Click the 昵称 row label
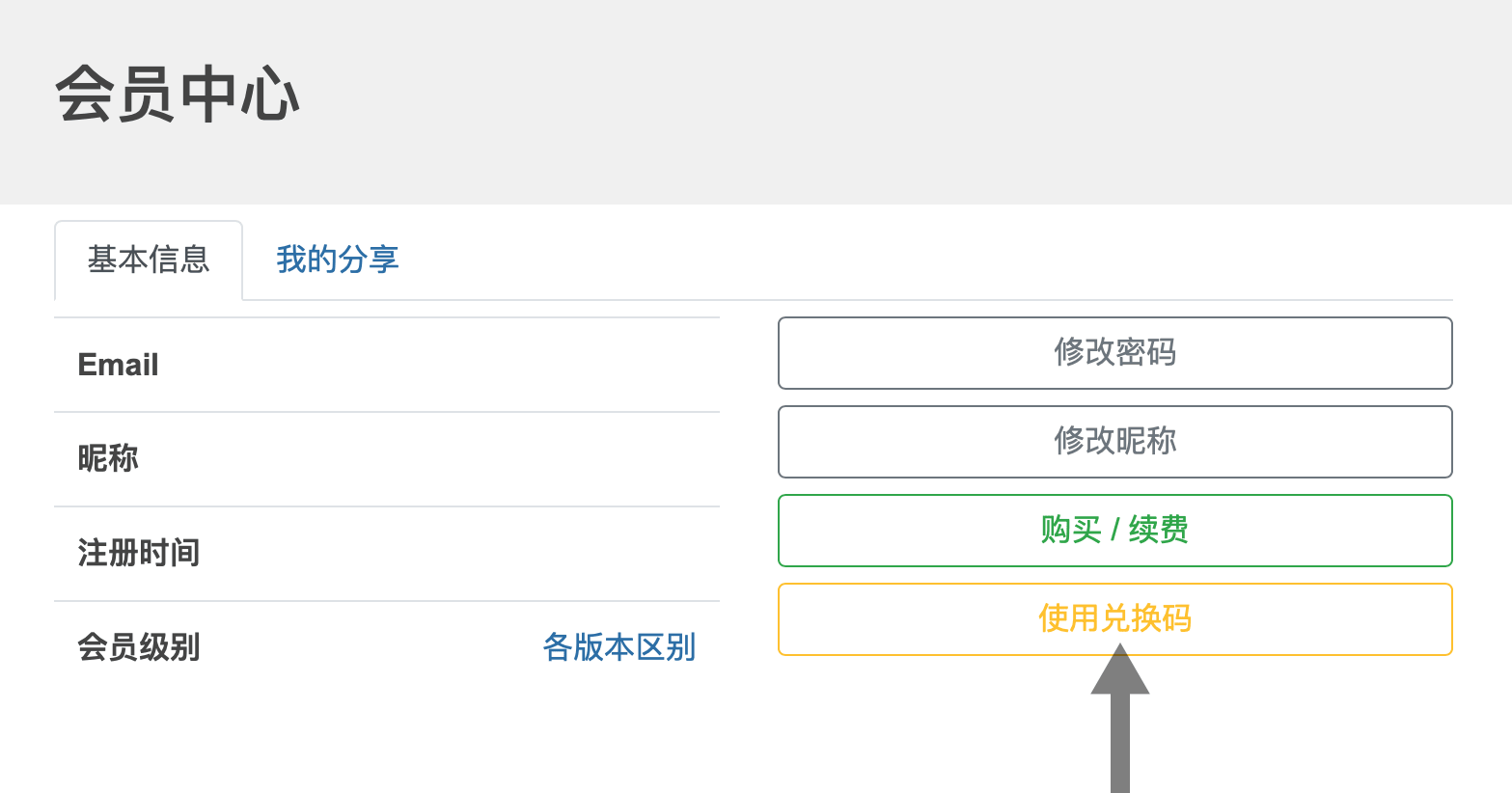This screenshot has width=1512, height=793. coord(108,458)
